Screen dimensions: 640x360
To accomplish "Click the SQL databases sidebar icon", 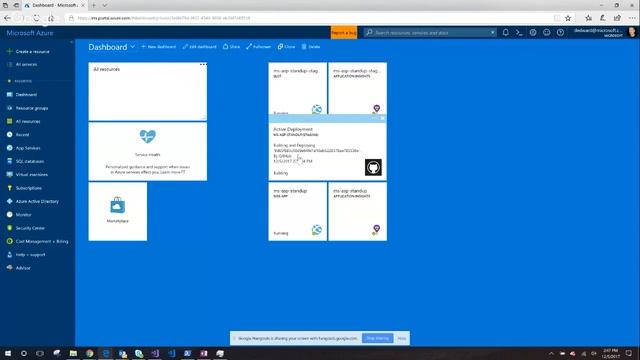I will coord(9,161).
